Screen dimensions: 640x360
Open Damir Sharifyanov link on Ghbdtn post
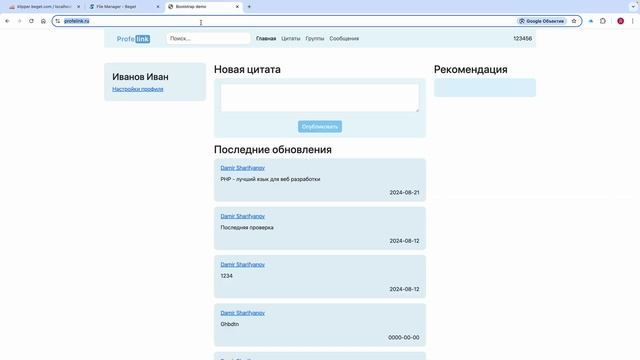click(x=242, y=313)
